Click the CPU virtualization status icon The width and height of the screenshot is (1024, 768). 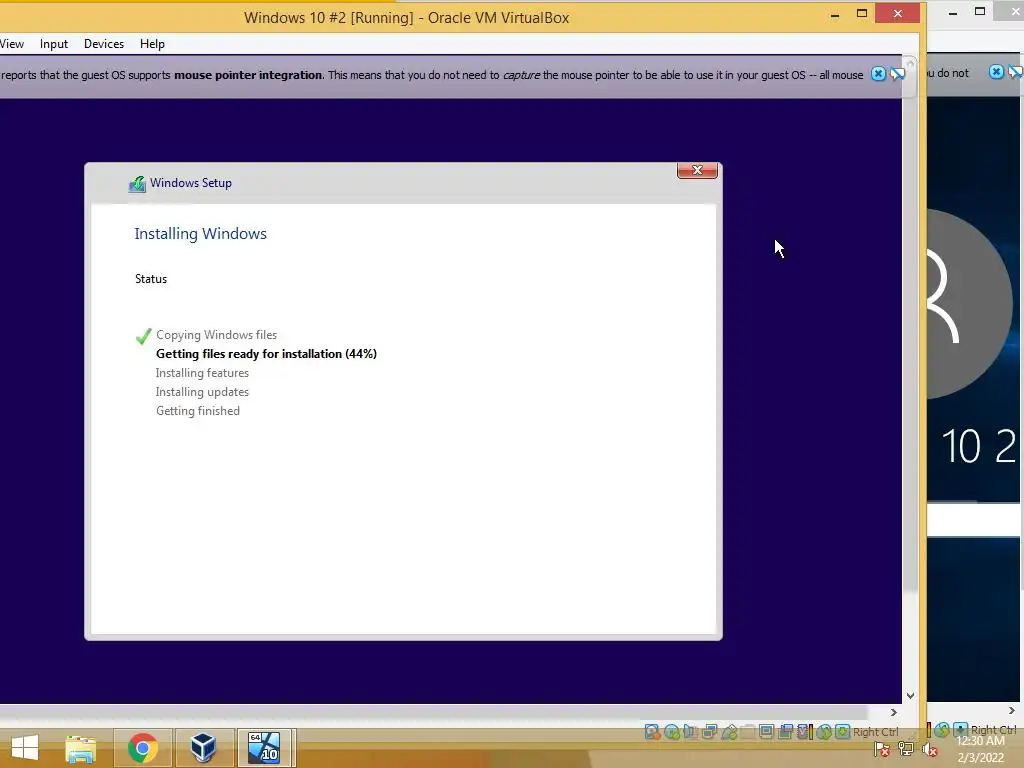pos(803,731)
